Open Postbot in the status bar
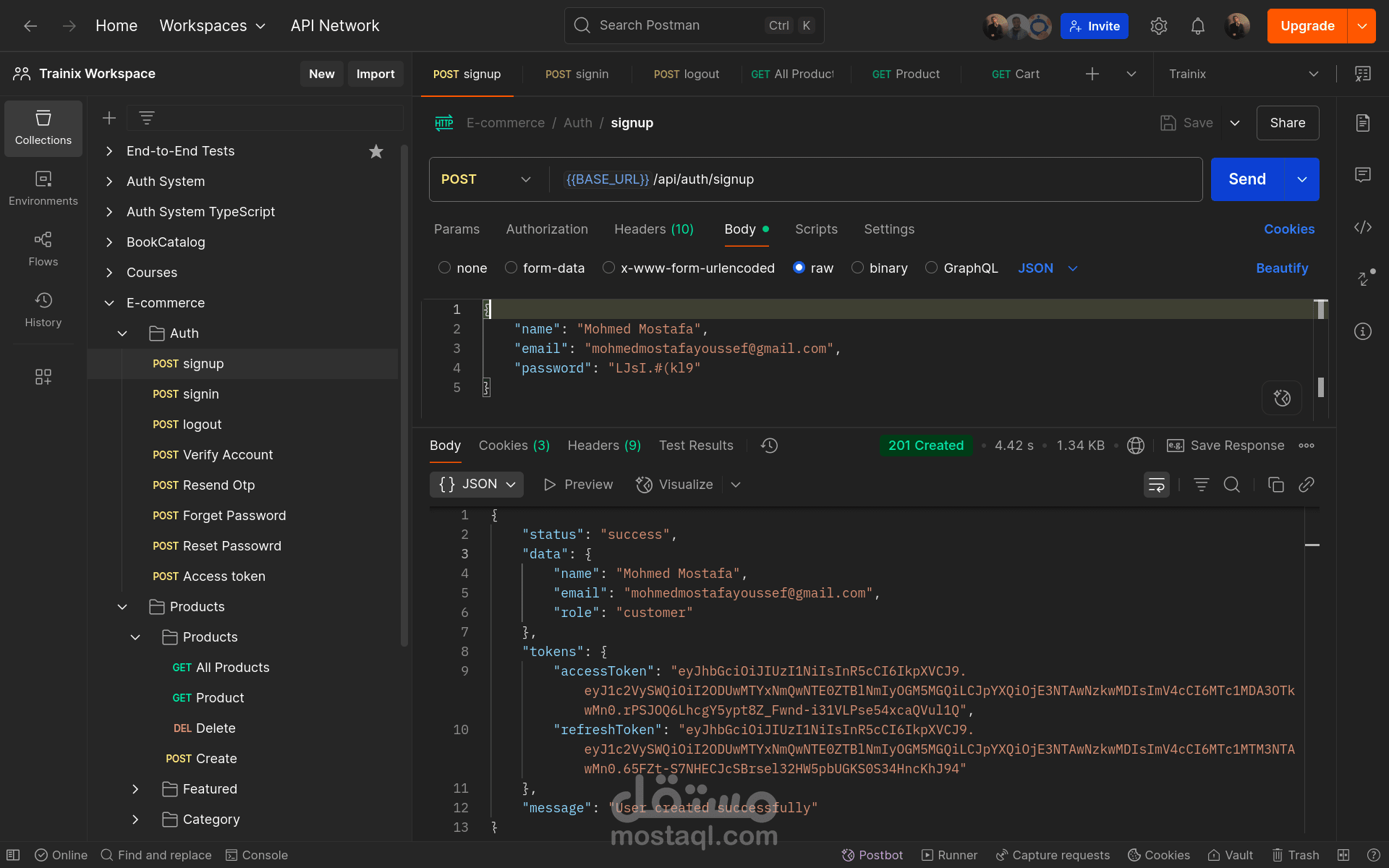The height and width of the screenshot is (868, 1389). click(872, 855)
